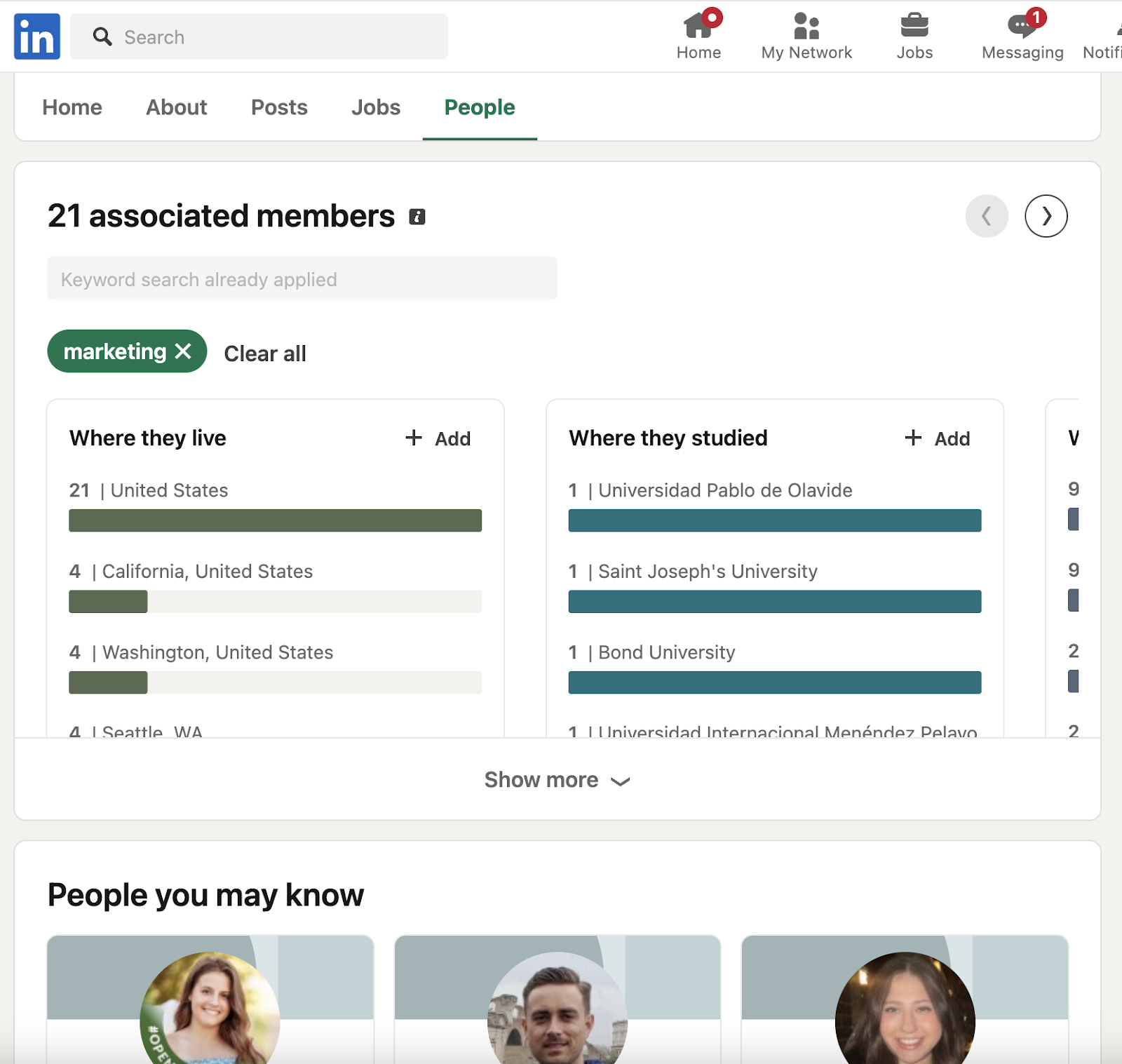Open My Network in the top navigation
1122x1064 pixels.
click(x=806, y=36)
